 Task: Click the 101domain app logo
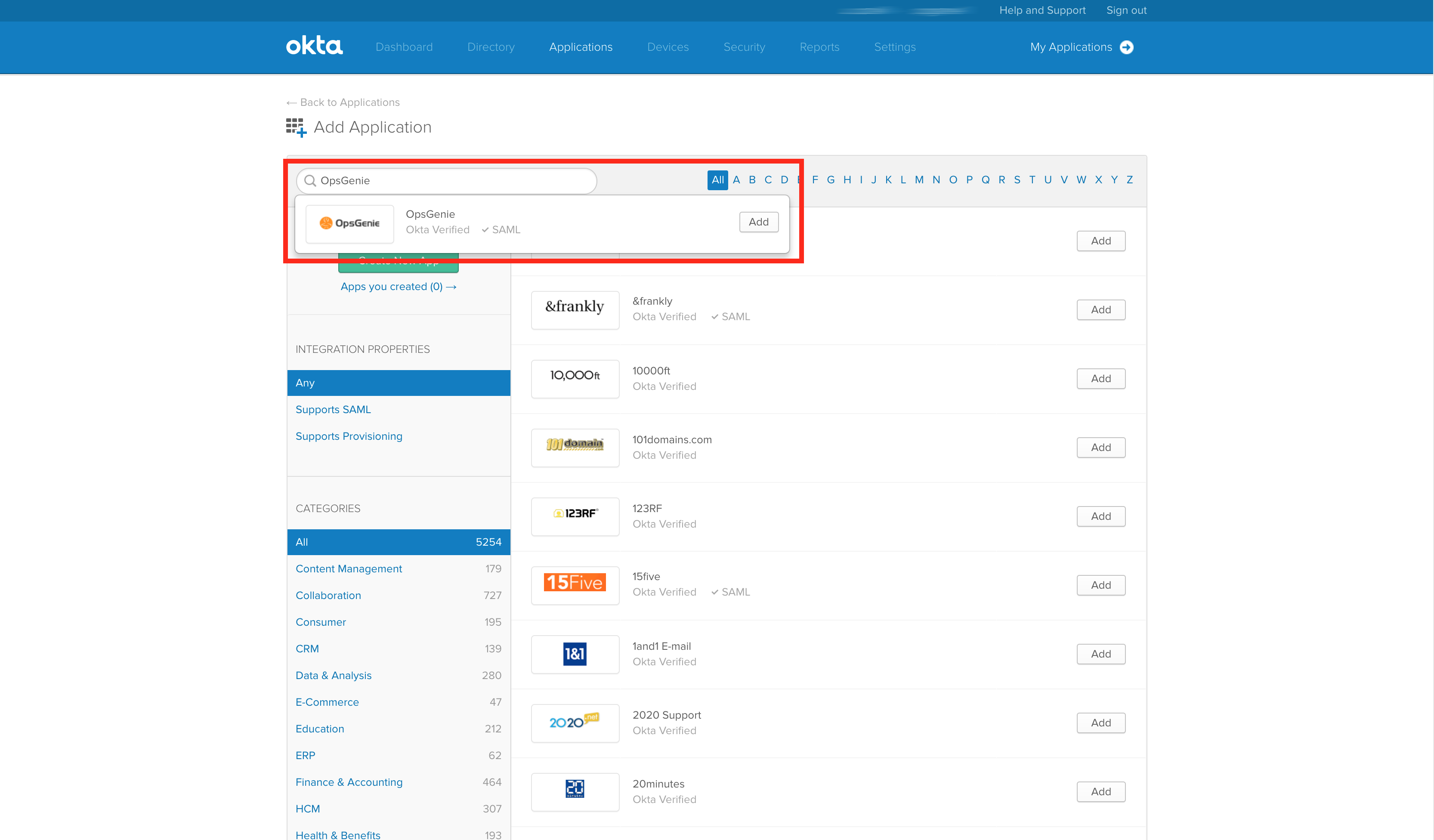[x=575, y=446]
